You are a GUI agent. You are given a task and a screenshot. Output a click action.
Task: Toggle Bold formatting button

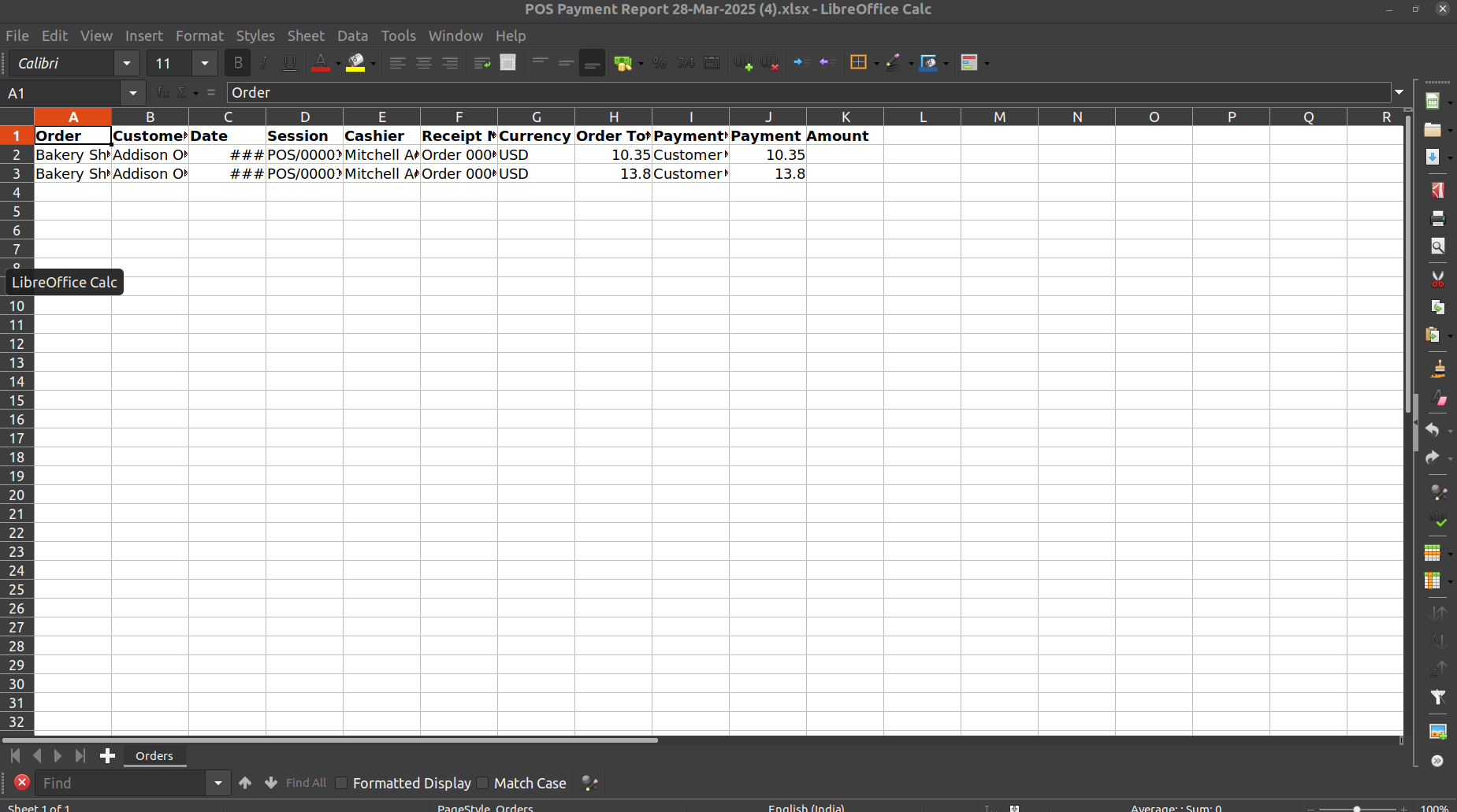coord(237,63)
